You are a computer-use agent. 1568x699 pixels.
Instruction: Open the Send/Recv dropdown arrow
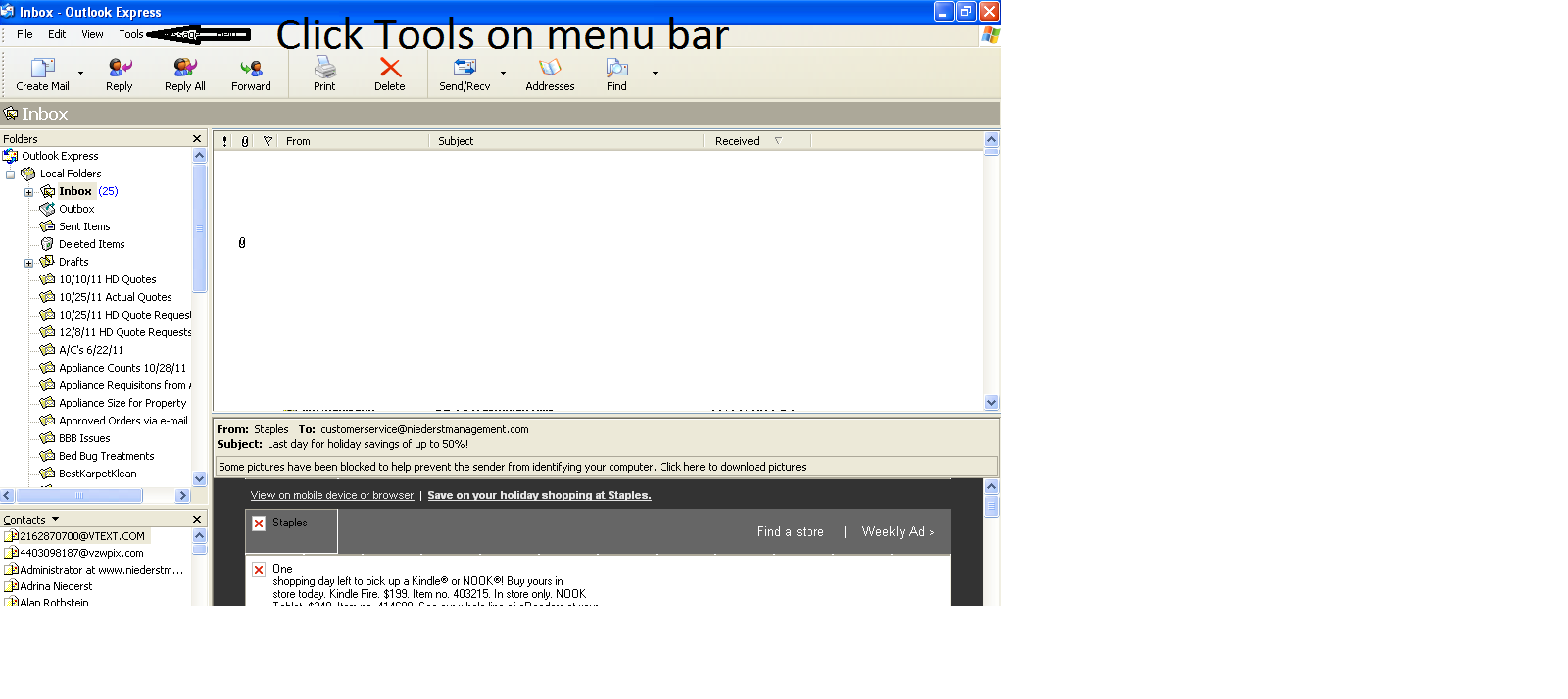(504, 73)
